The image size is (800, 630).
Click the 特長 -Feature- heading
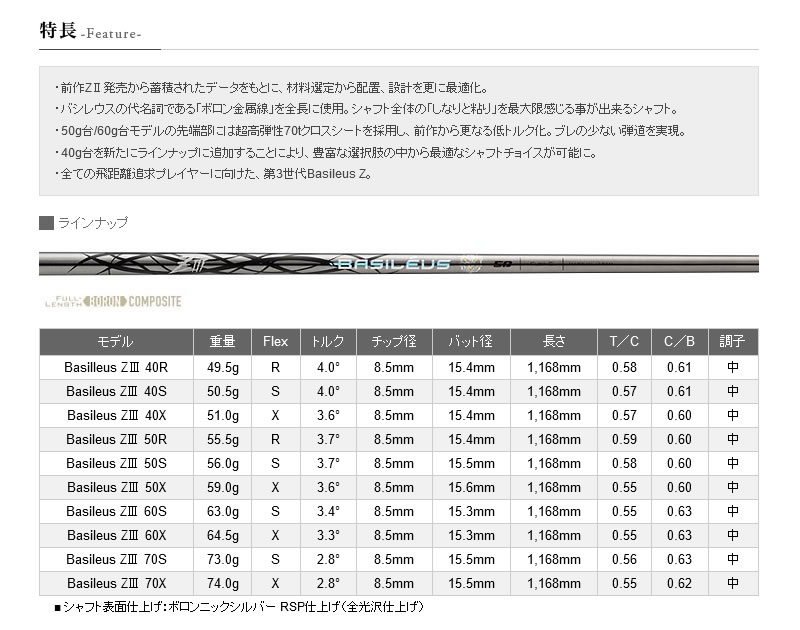(90, 31)
